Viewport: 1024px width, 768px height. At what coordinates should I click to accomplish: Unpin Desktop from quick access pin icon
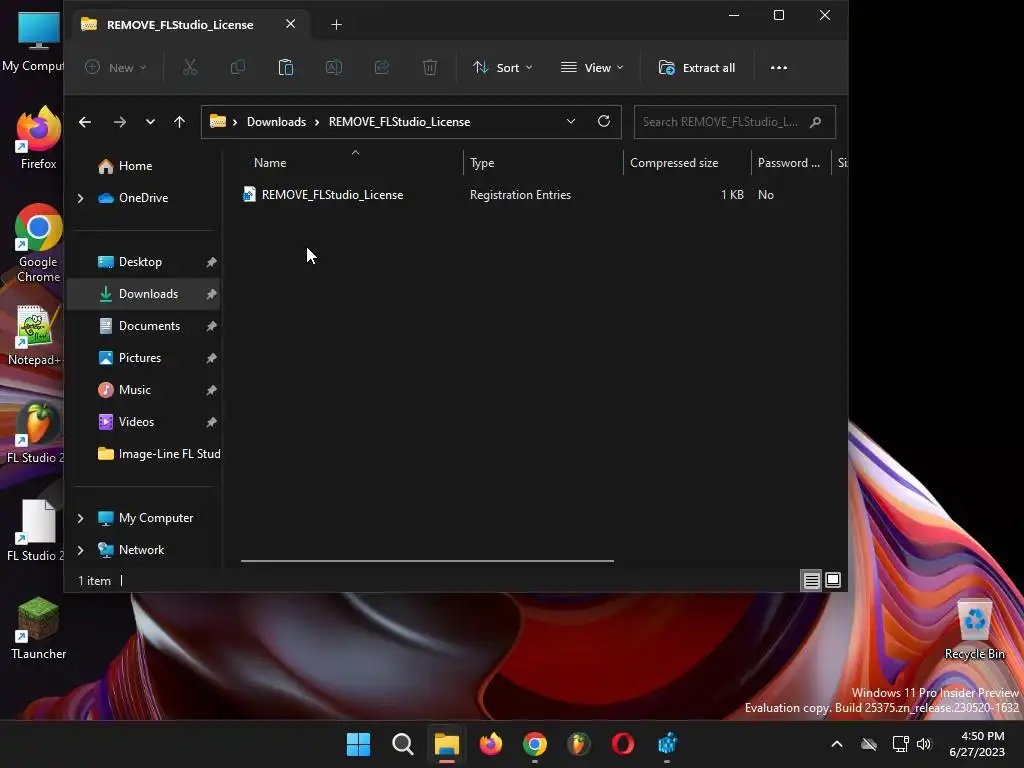212,262
